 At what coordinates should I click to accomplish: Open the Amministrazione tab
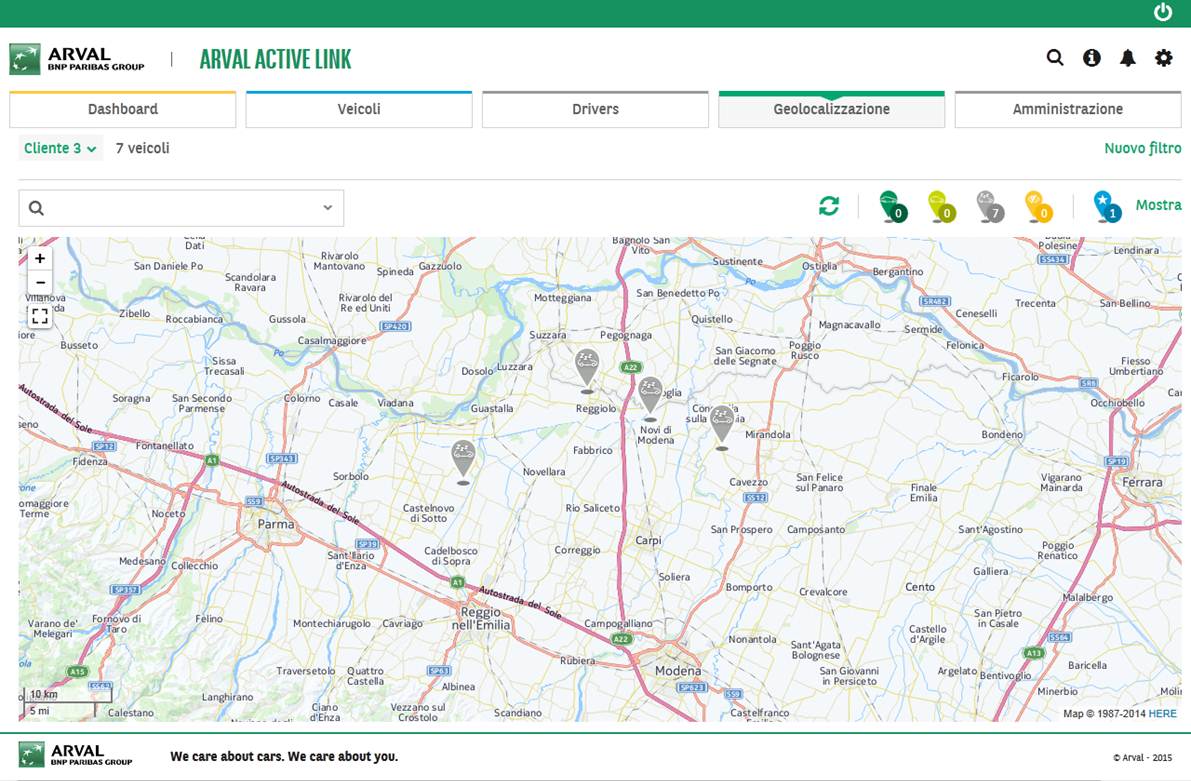pyautogui.click(x=1068, y=109)
